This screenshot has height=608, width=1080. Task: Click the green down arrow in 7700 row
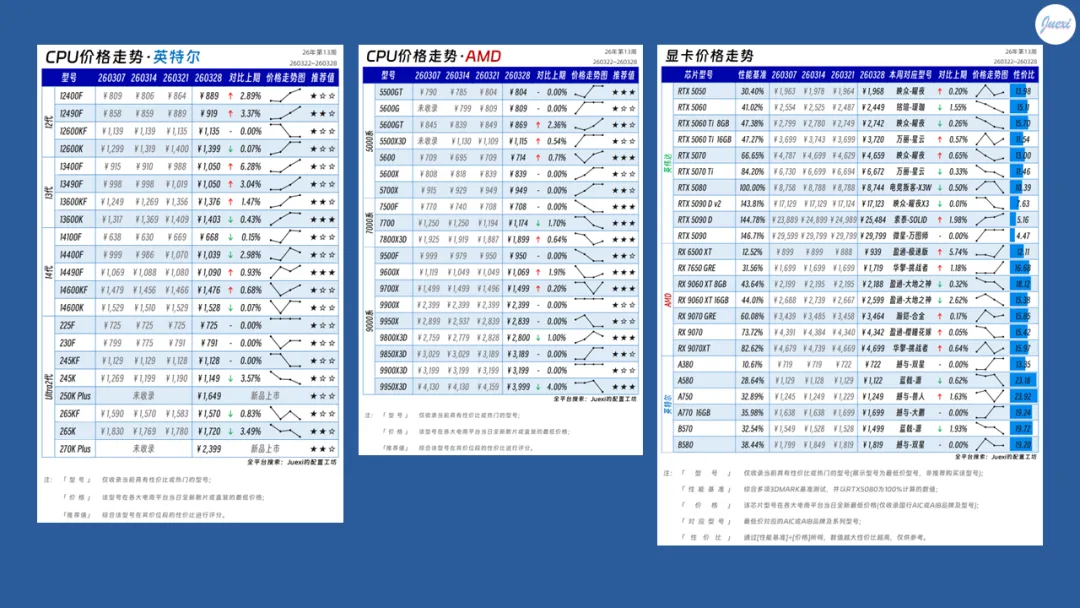tap(538, 223)
